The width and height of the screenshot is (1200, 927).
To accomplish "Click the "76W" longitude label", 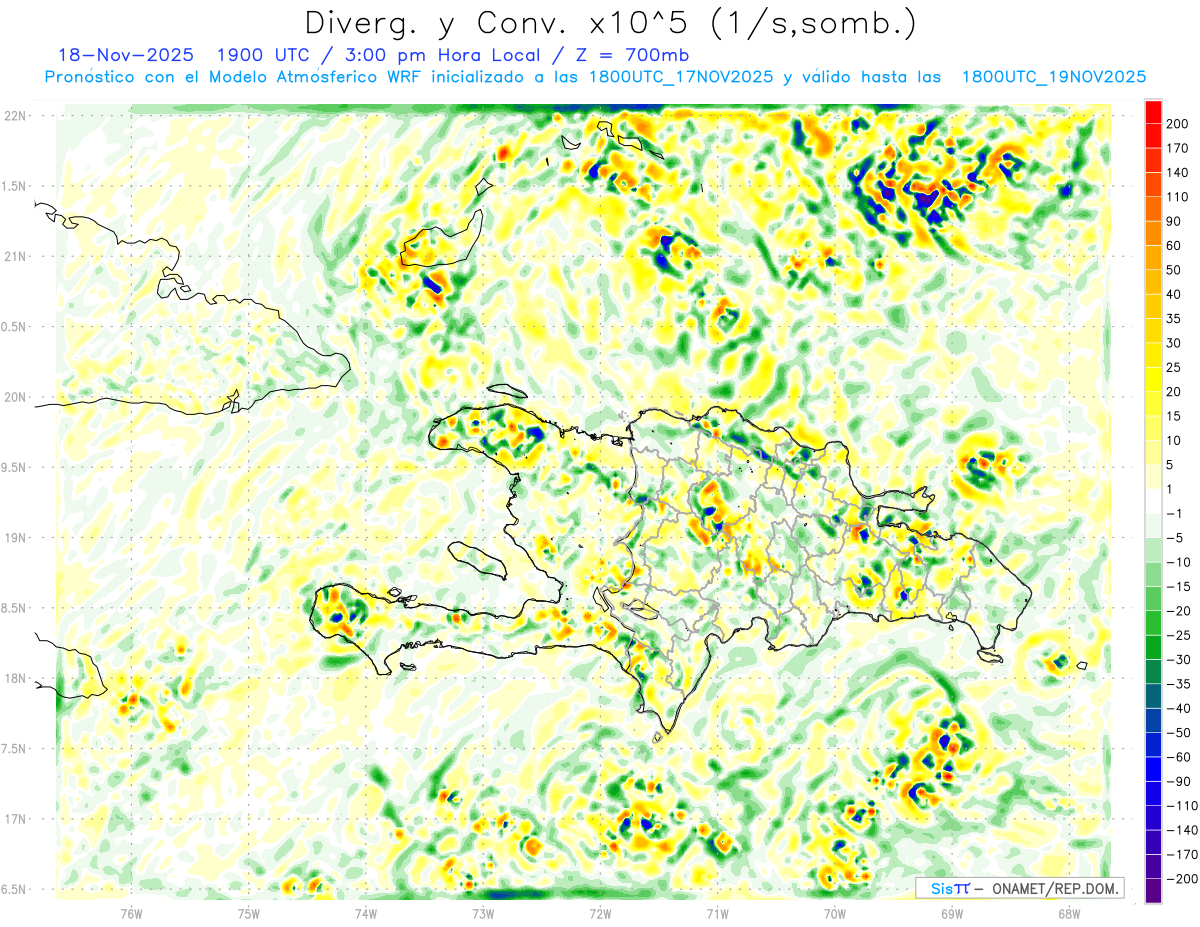I will pyautogui.click(x=131, y=912).
